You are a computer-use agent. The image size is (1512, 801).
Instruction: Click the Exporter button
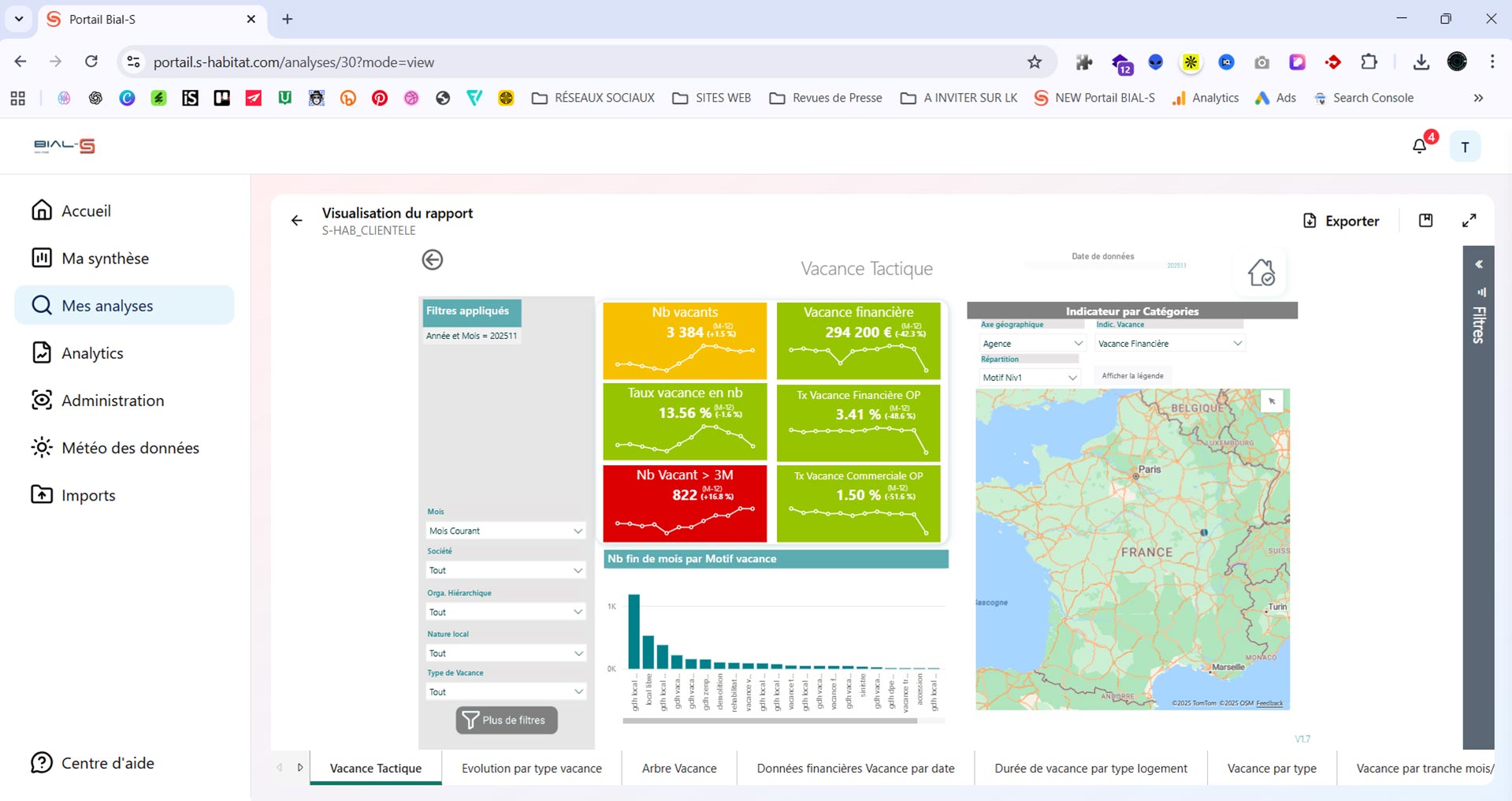(x=1341, y=221)
